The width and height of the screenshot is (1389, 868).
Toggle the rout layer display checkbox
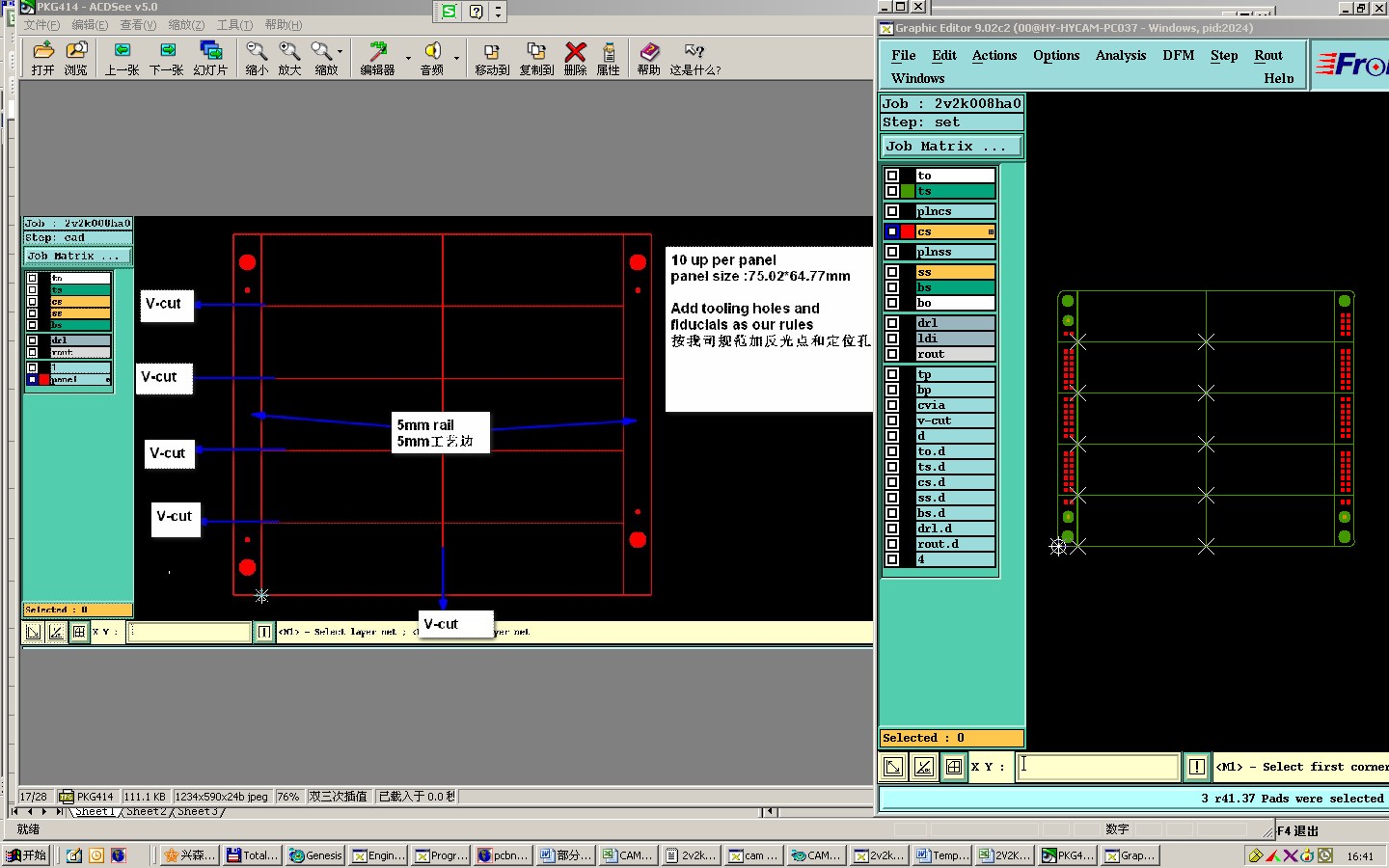tap(892, 354)
